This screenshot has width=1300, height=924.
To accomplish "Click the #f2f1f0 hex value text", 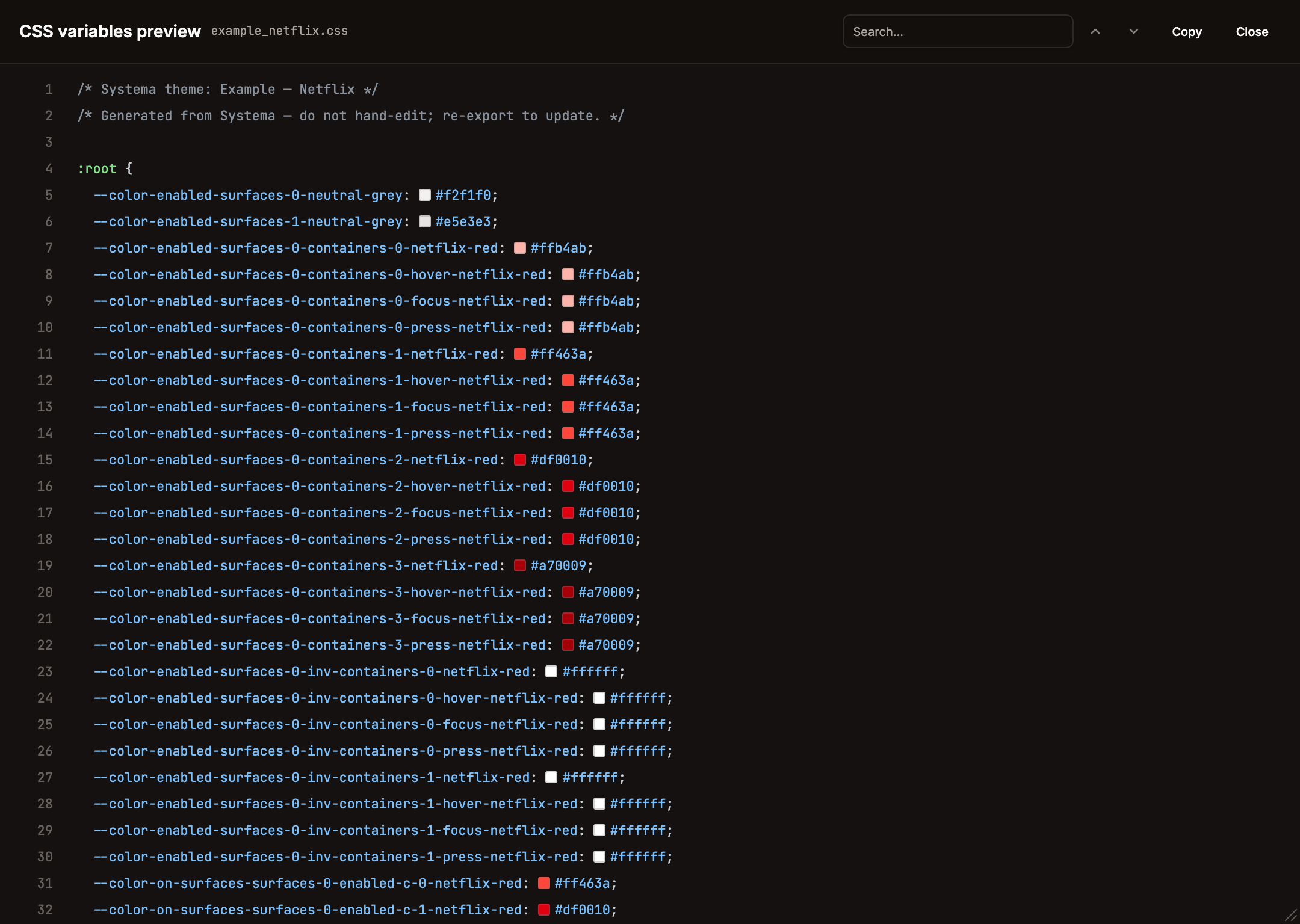I will pos(463,195).
